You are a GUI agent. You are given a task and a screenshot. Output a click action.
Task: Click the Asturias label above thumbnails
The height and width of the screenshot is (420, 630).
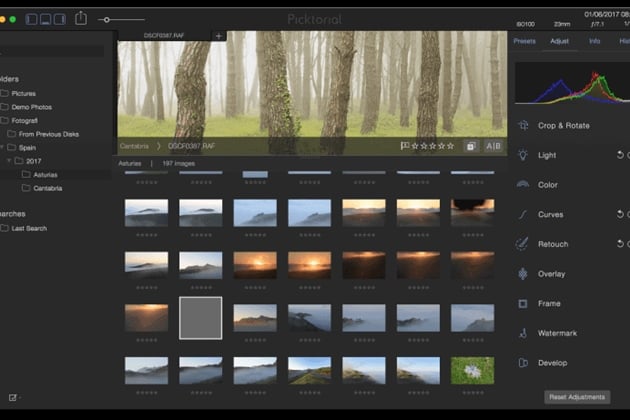point(130,164)
